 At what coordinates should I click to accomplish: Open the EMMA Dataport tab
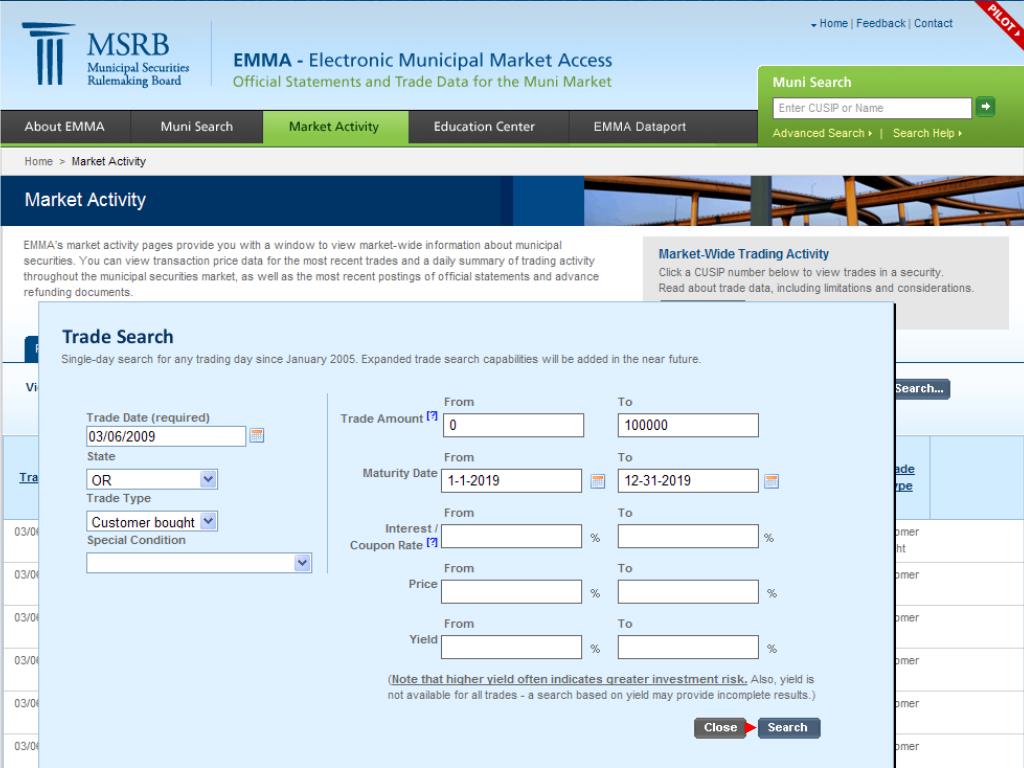[638, 127]
